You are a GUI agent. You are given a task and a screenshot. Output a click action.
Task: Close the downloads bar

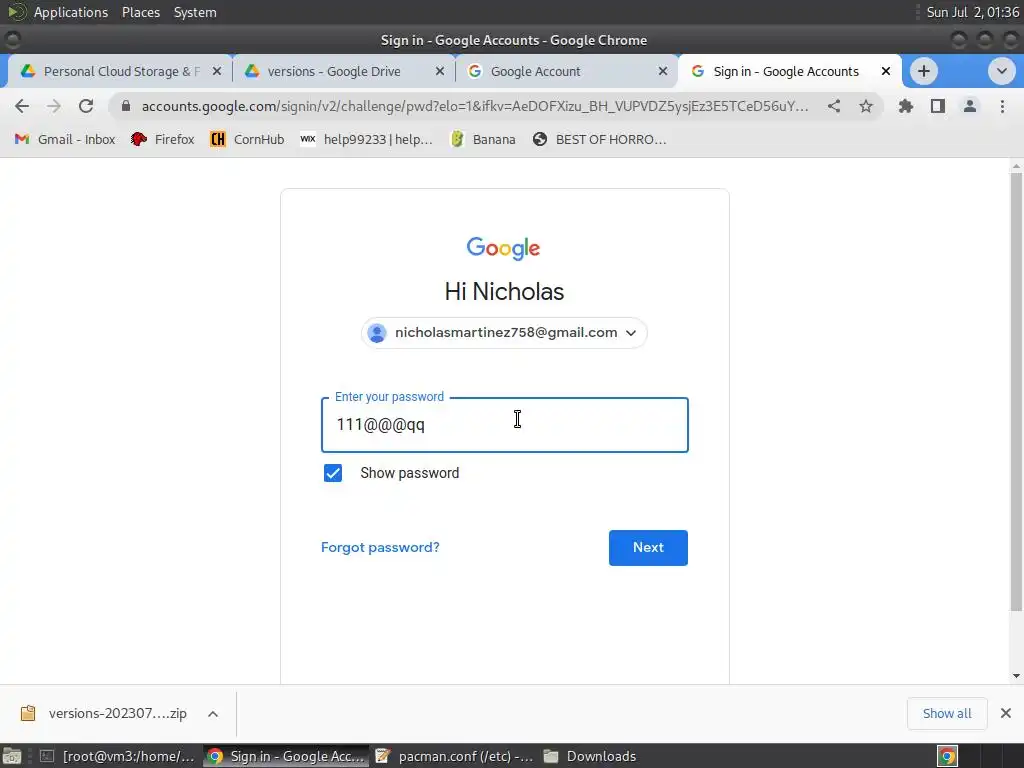point(1006,713)
